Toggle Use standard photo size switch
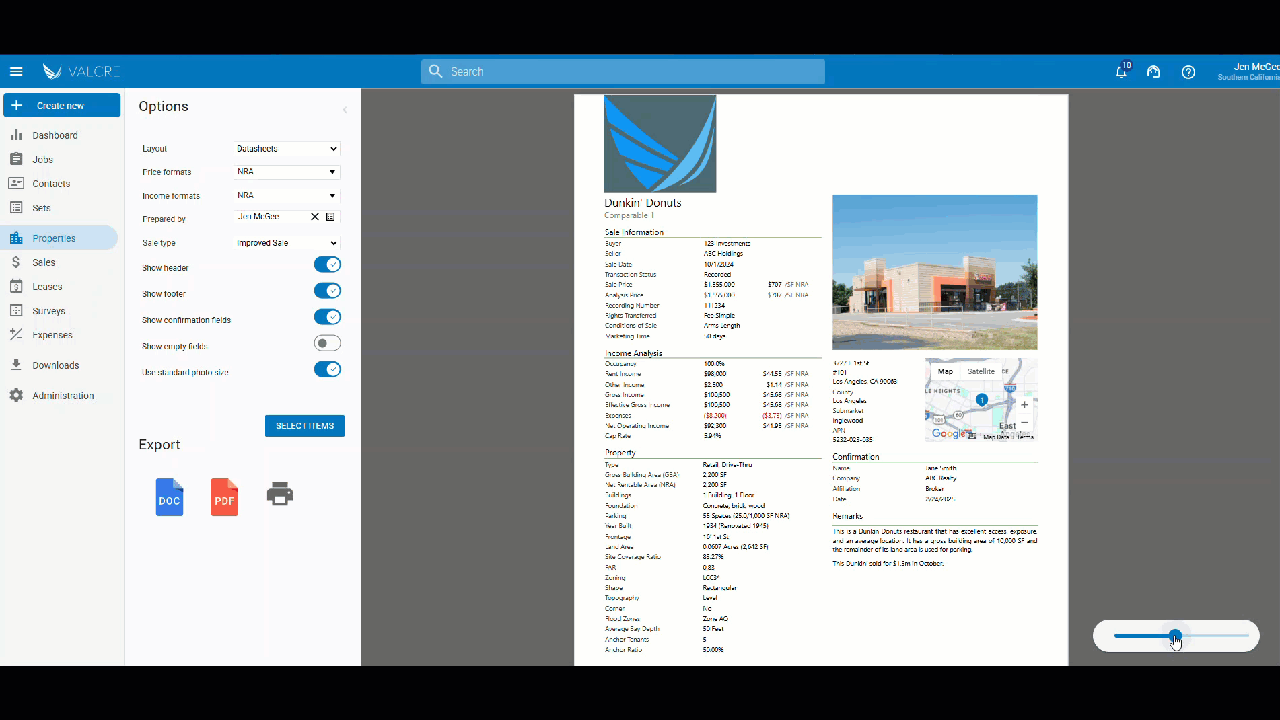Image resolution: width=1280 pixels, height=720 pixels. tap(328, 369)
